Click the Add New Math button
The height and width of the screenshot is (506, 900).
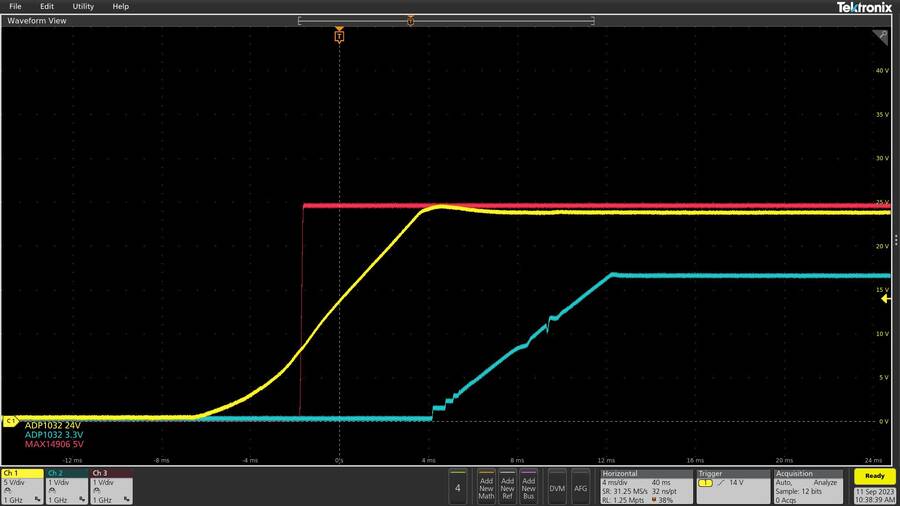486,487
